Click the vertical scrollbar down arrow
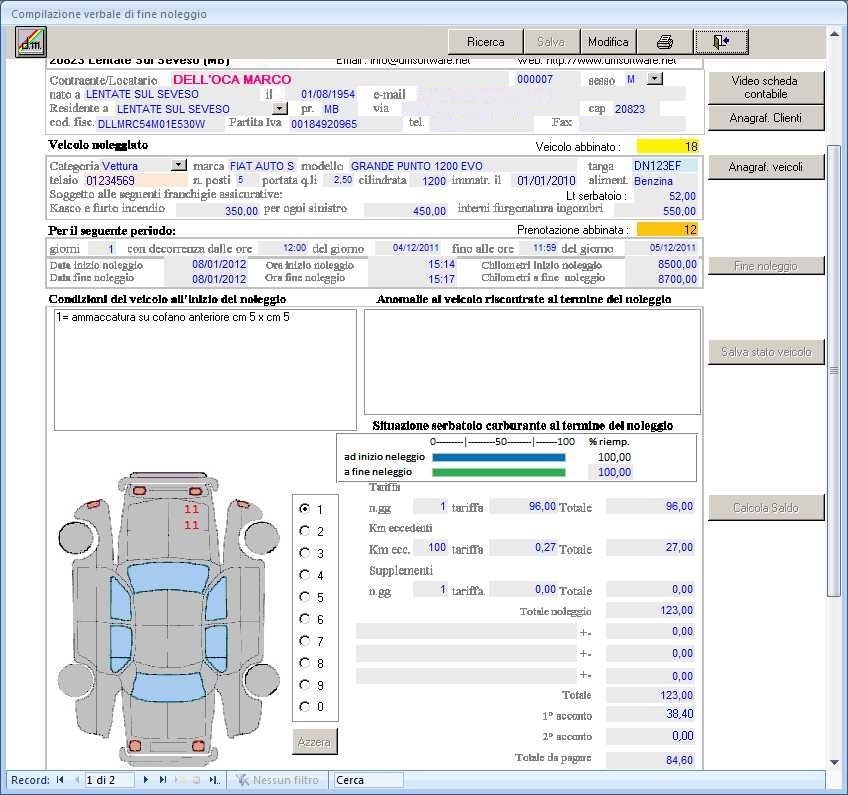The width and height of the screenshot is (848, 795). [x=834, y=763]
